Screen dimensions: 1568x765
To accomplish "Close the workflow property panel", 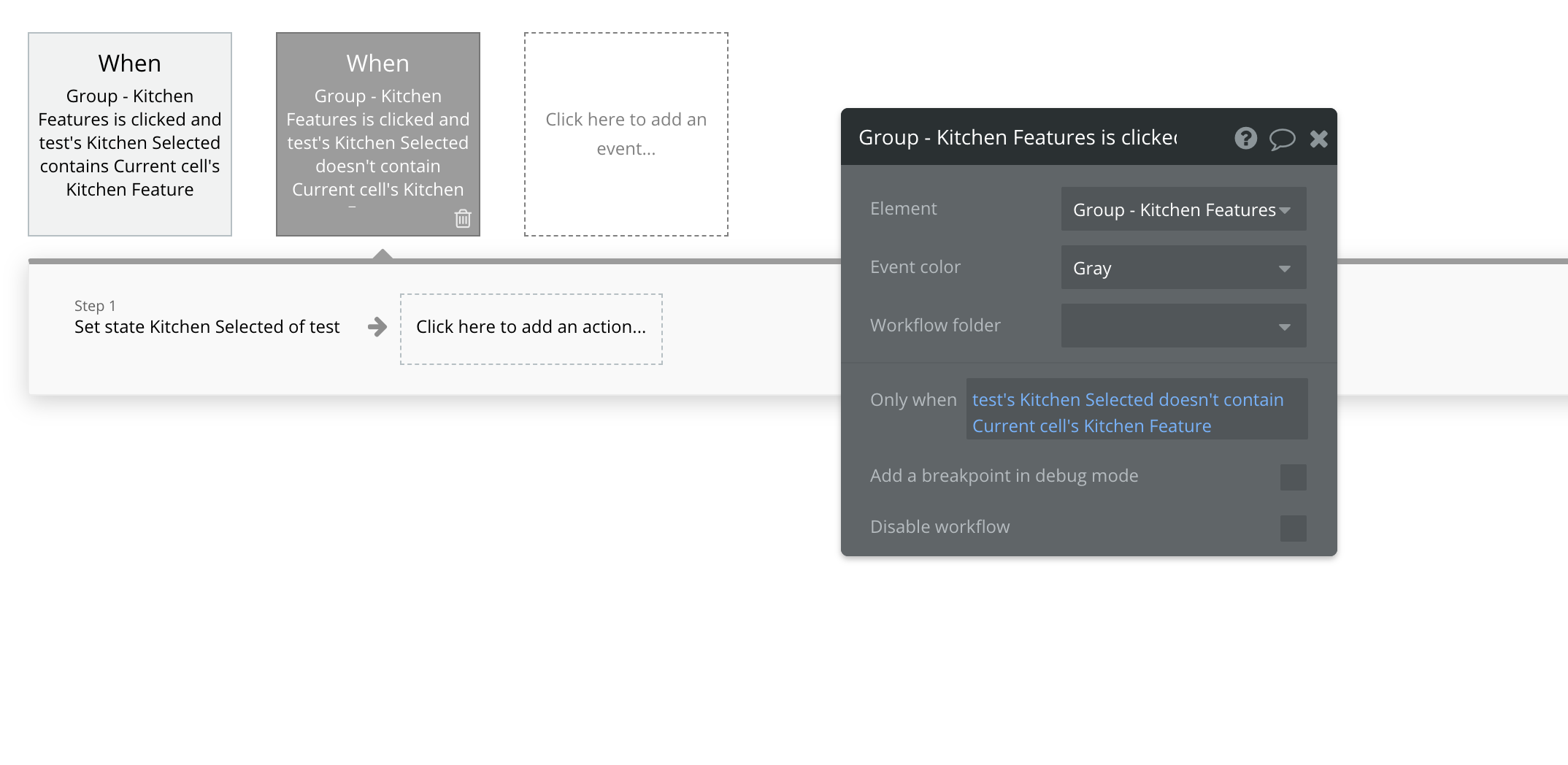I will coord(1318,139).
